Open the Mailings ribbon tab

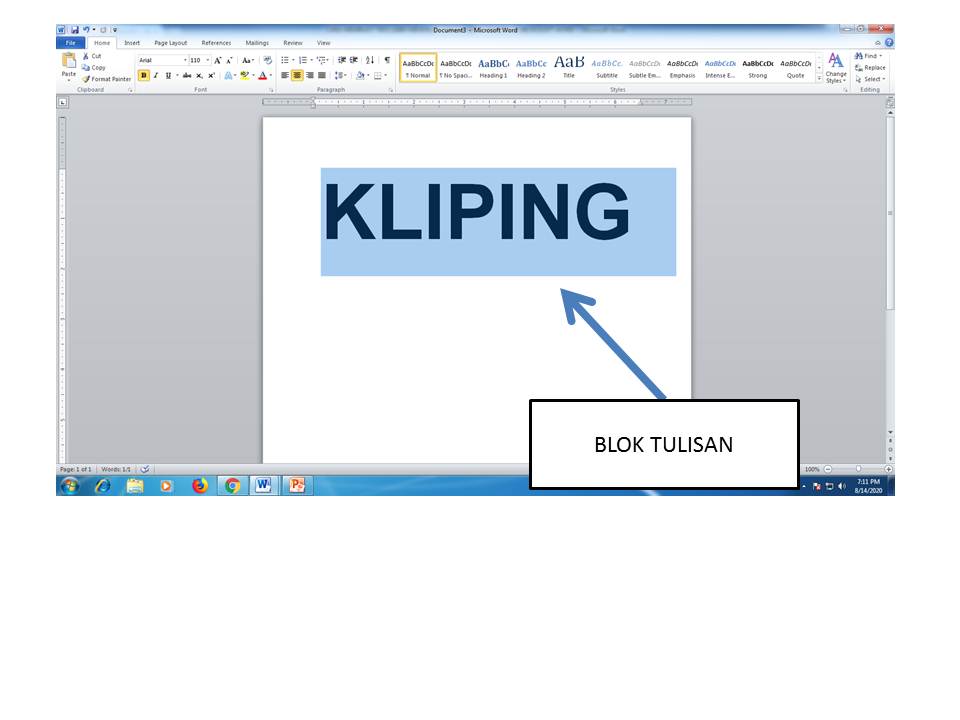[257, 43]
